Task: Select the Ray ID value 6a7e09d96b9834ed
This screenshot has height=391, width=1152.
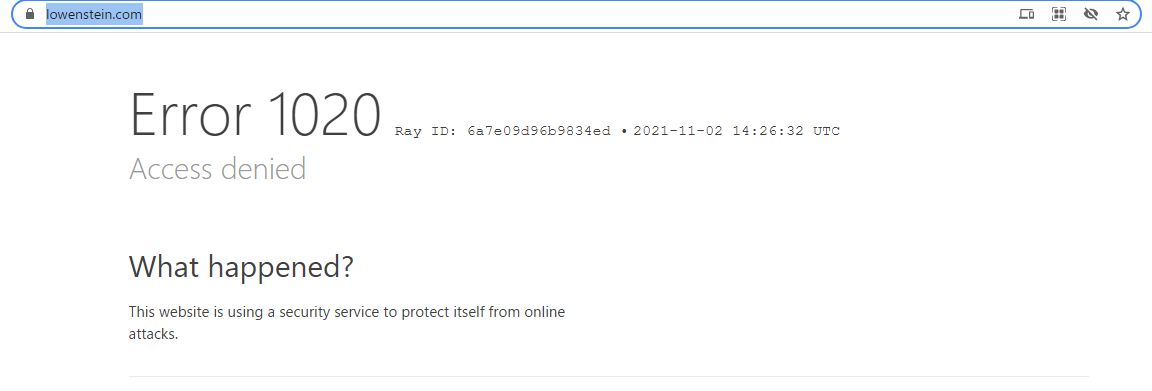Action: 539,132
